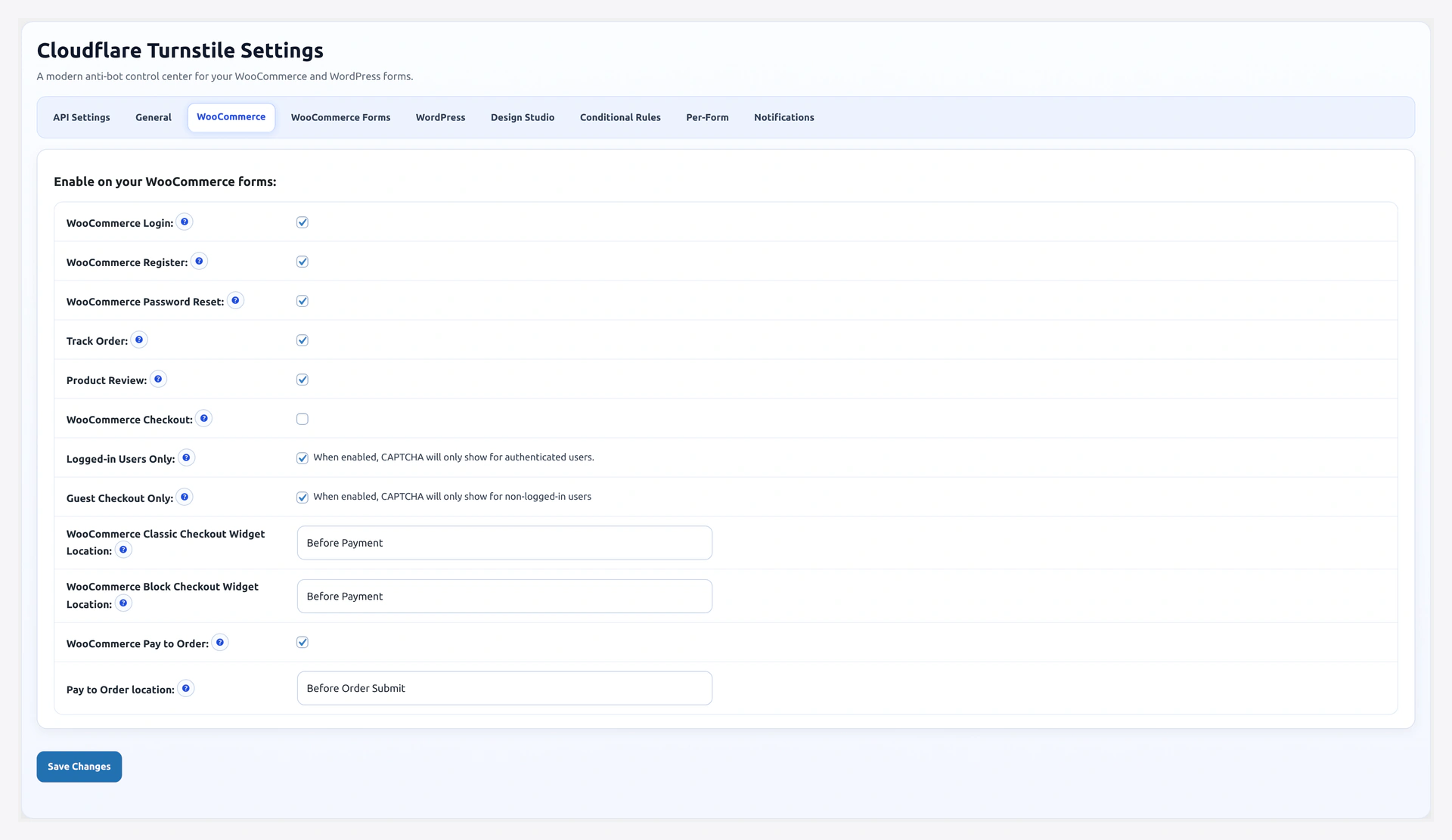Switch to API Settings tab

pyautogui.click(x=82, y=117)
